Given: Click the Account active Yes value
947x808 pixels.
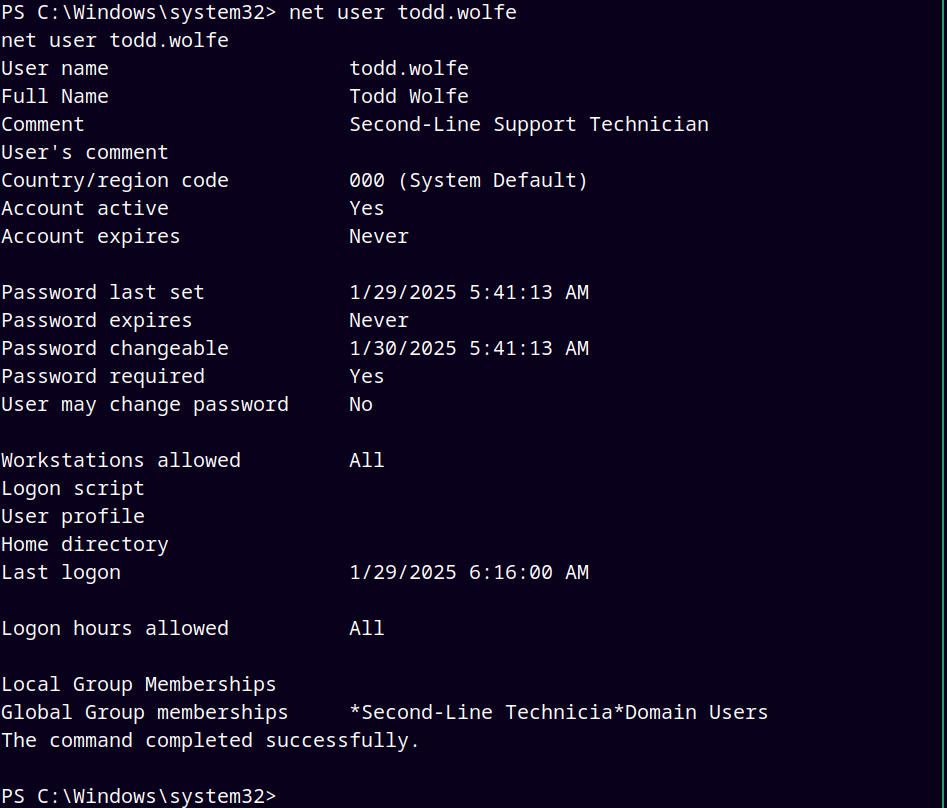Looking at the screenshot, I should [367, 208].
